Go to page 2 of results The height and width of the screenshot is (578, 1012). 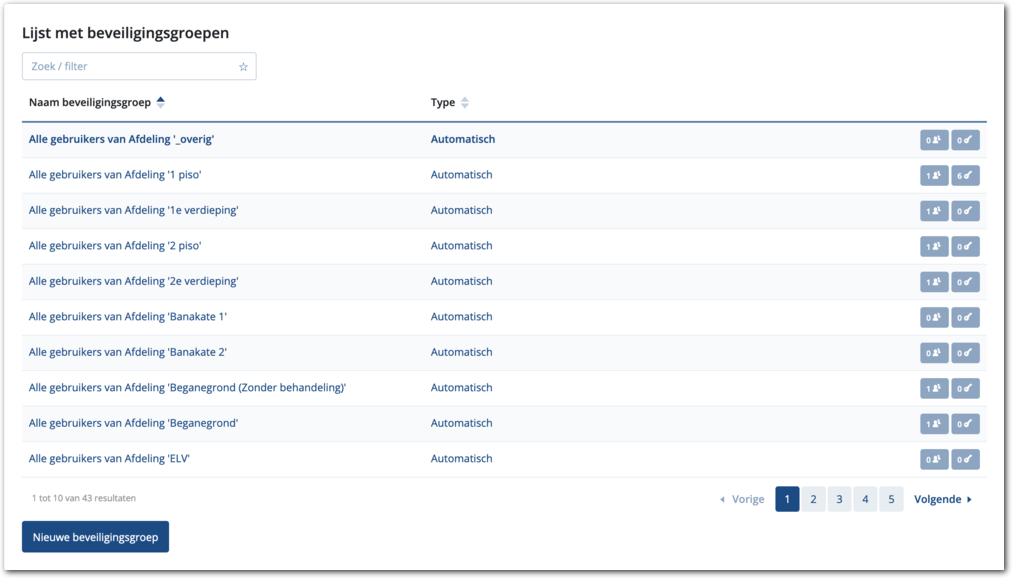point(813,499)
